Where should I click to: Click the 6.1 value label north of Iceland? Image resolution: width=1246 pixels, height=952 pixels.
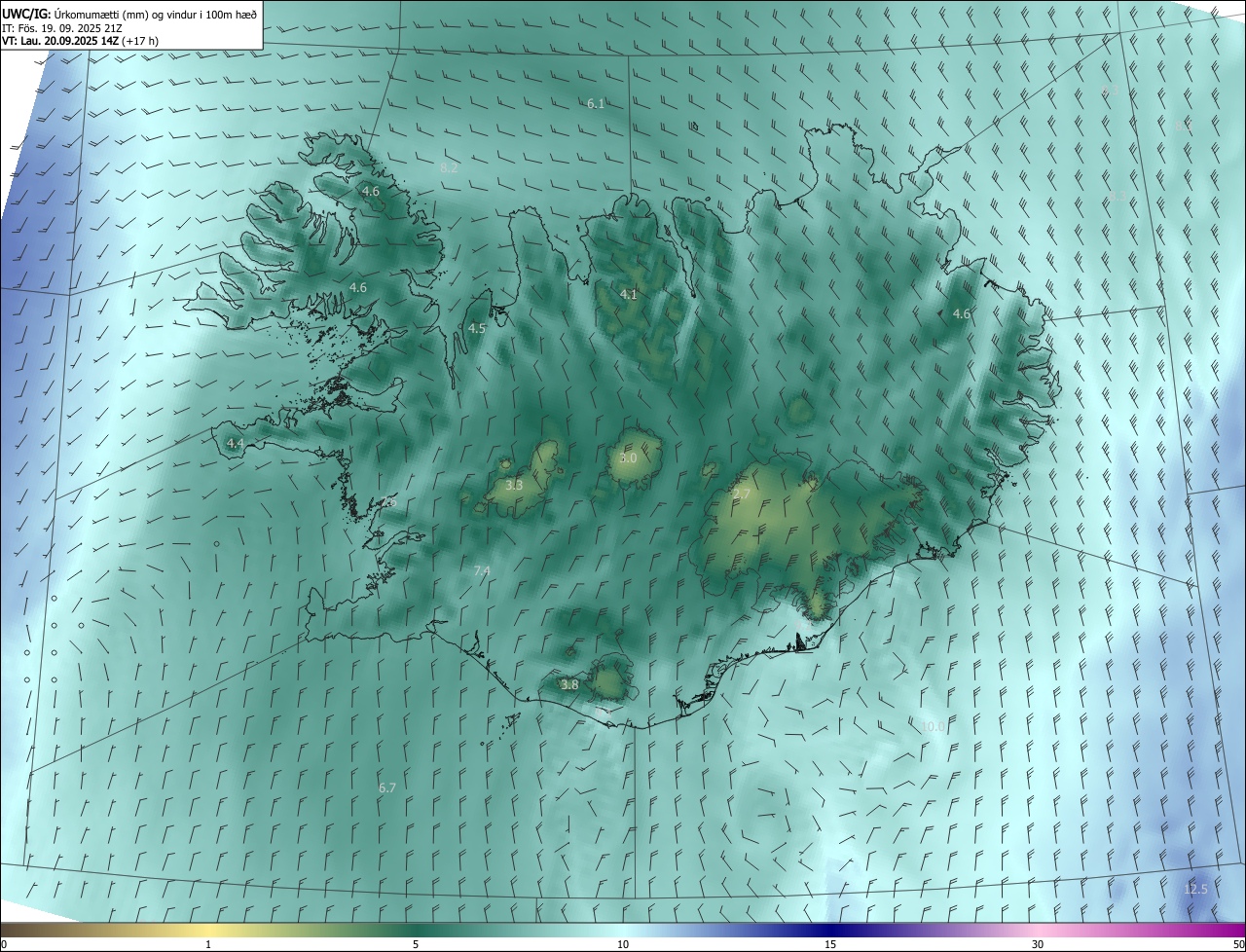pyautogui.click(x=596, y=103)
